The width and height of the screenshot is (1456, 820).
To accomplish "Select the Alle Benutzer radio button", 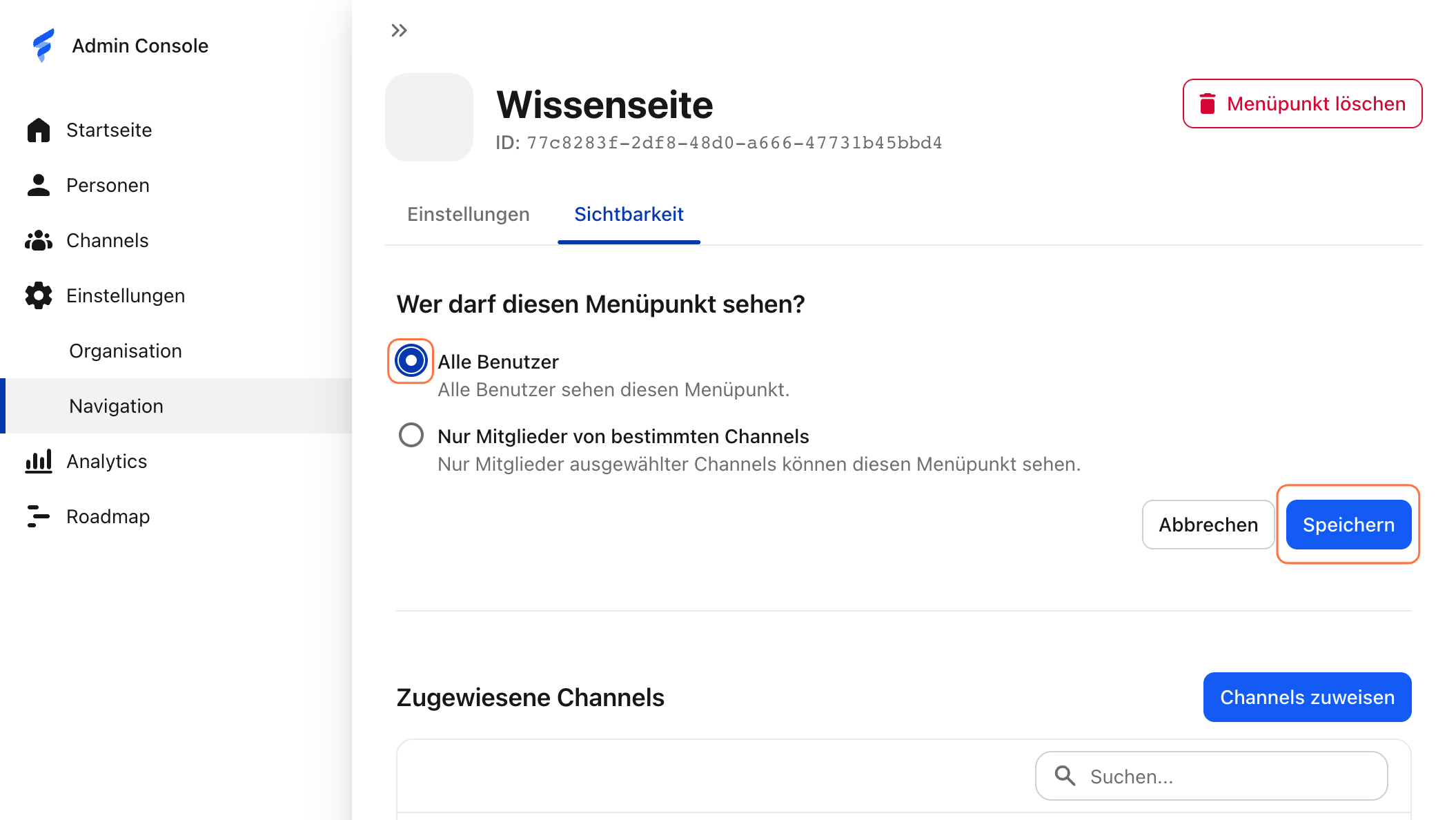I will point(411,360).
